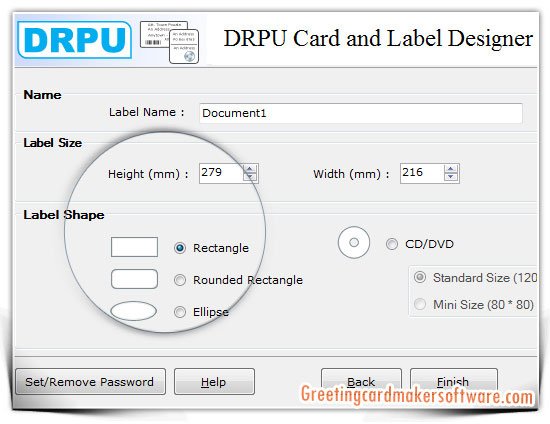Screen dimensions: 550x424
Task: Click the Finish button
Action: pyautogui.click(x=454, y=382)
